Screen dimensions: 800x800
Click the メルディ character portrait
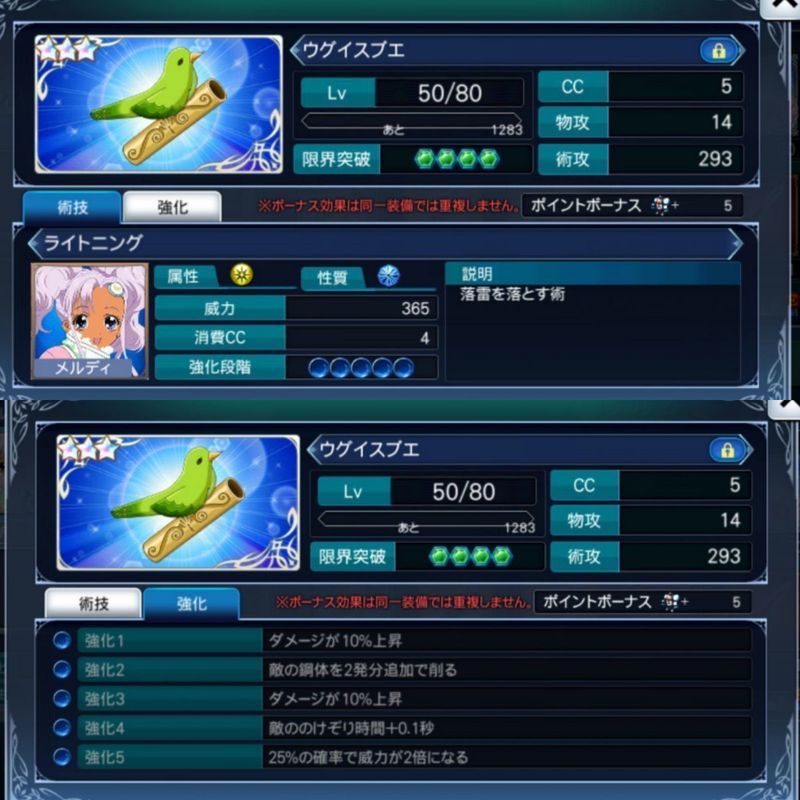click(x=90, y=321)
